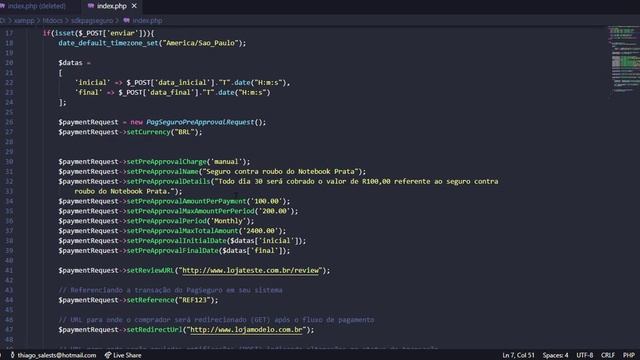Image resolution: width=640 pixels, height=360 pixels.
Task: Click the setPreApprovalPeriod method call
Action: click(167, 221)
